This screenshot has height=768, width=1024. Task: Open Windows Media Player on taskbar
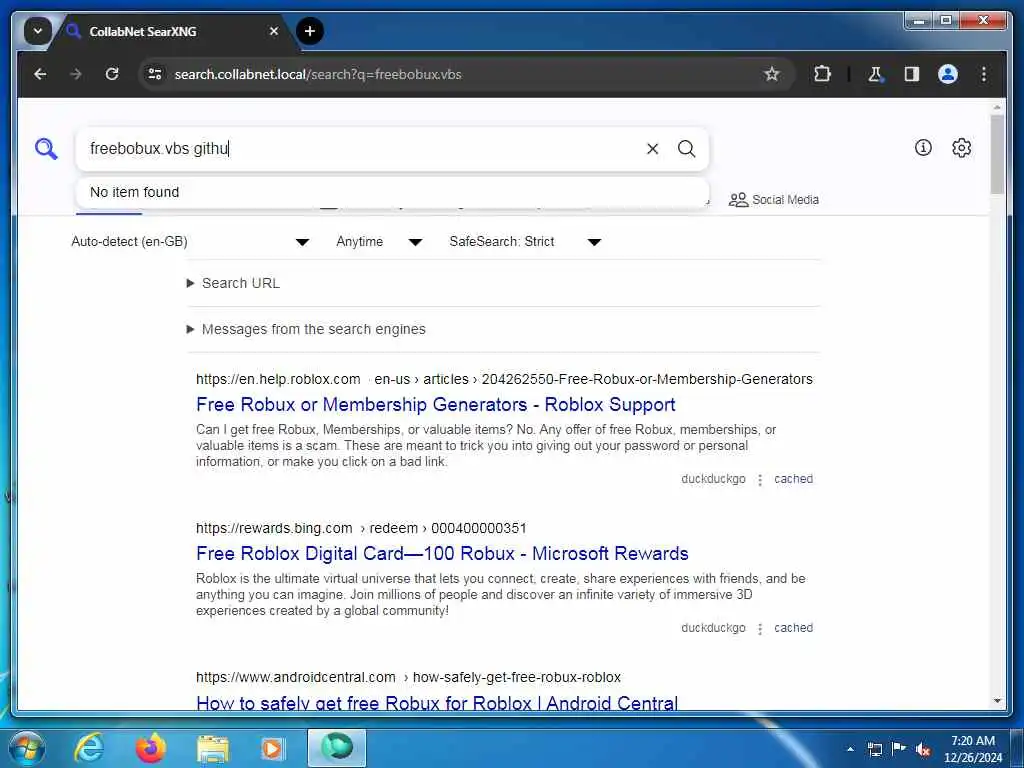click(x=273, y=748)
